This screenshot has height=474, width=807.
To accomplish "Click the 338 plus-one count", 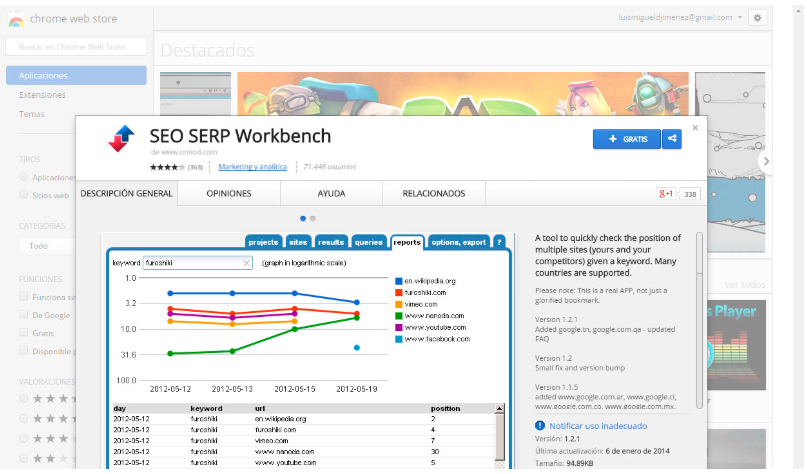I will coord(690,194).
